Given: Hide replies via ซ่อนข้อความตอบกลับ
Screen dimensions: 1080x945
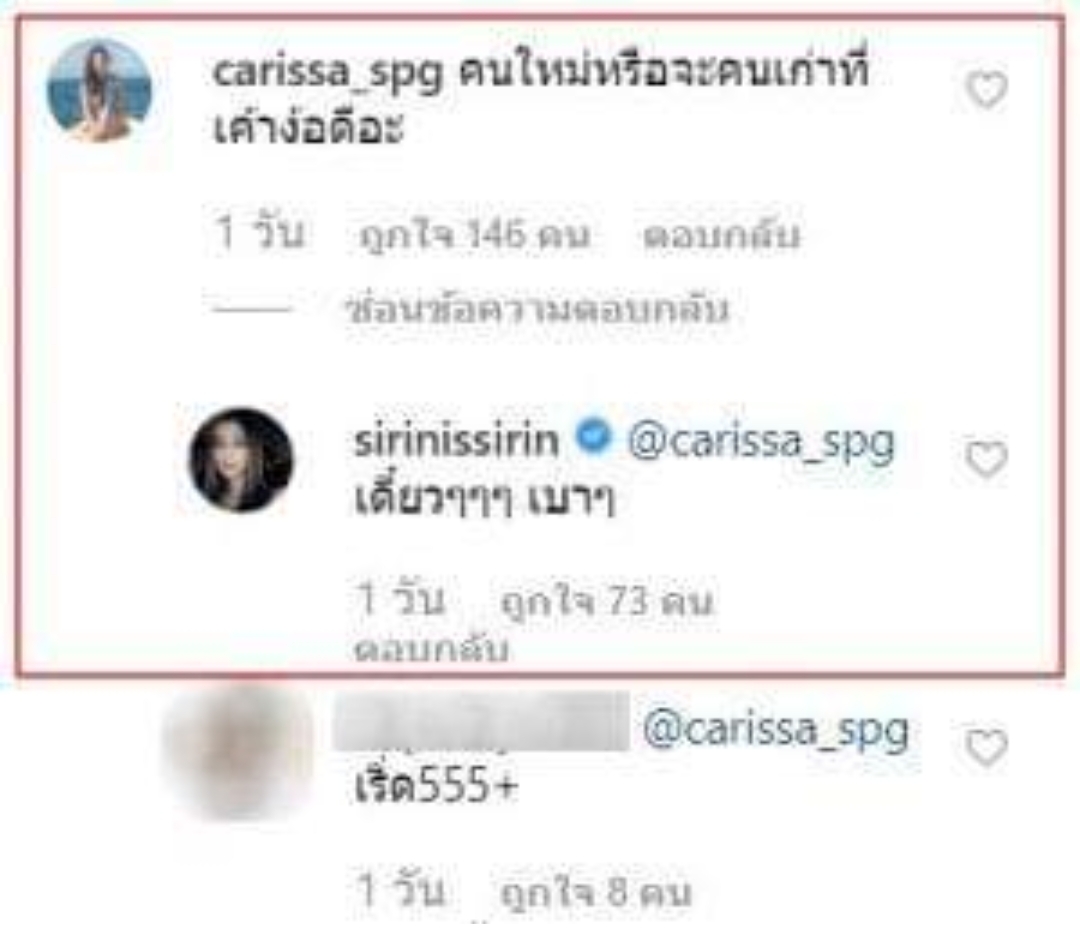Looking at the screenshot, I should 537,310.
